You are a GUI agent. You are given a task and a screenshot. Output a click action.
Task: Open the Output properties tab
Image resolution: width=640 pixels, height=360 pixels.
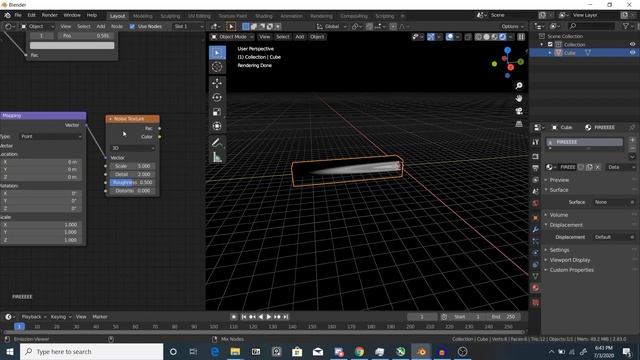point(536,168)
